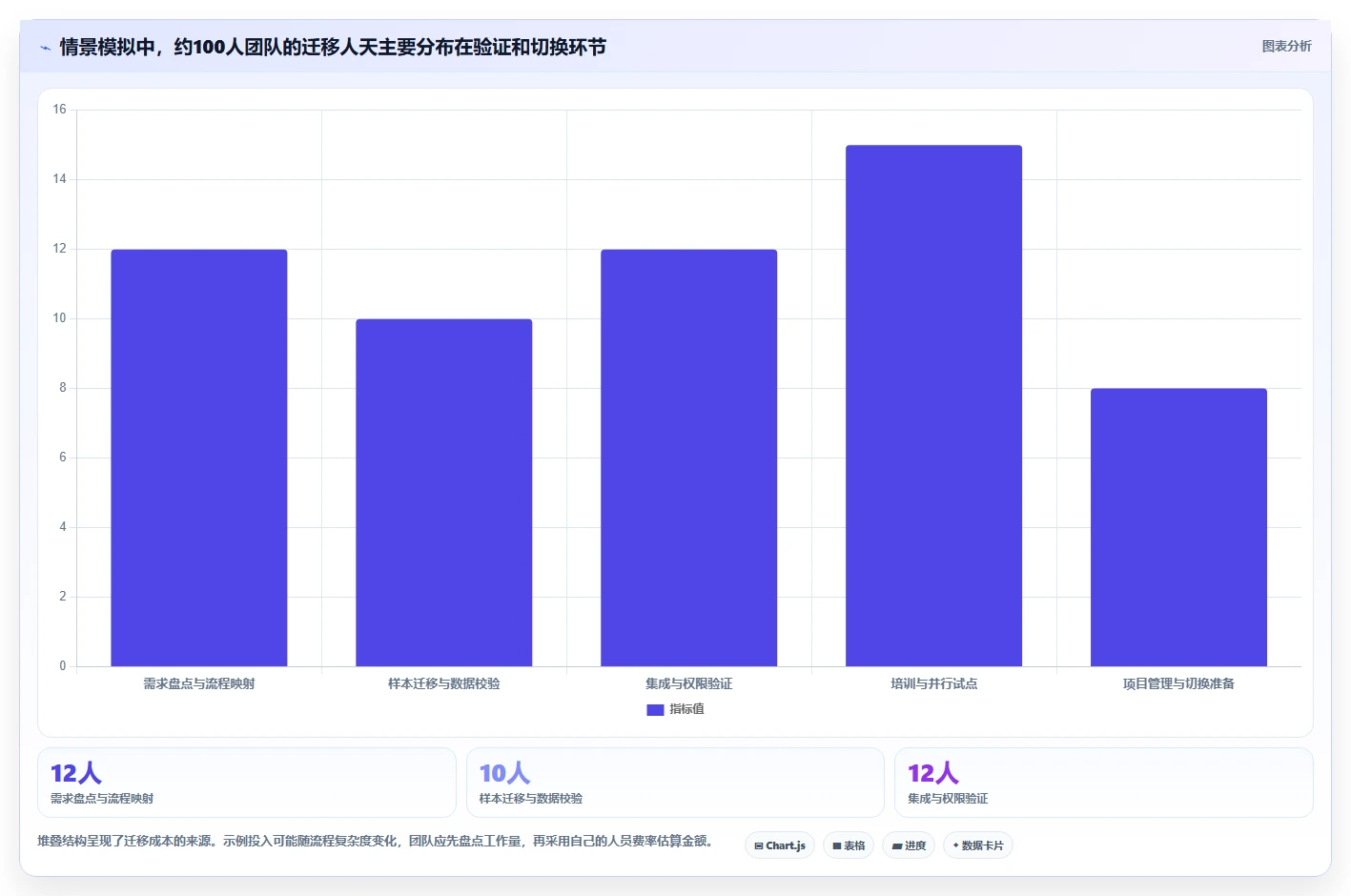Click the Chart.js tag
1351x896 pixels.
[x=780, y=845]
